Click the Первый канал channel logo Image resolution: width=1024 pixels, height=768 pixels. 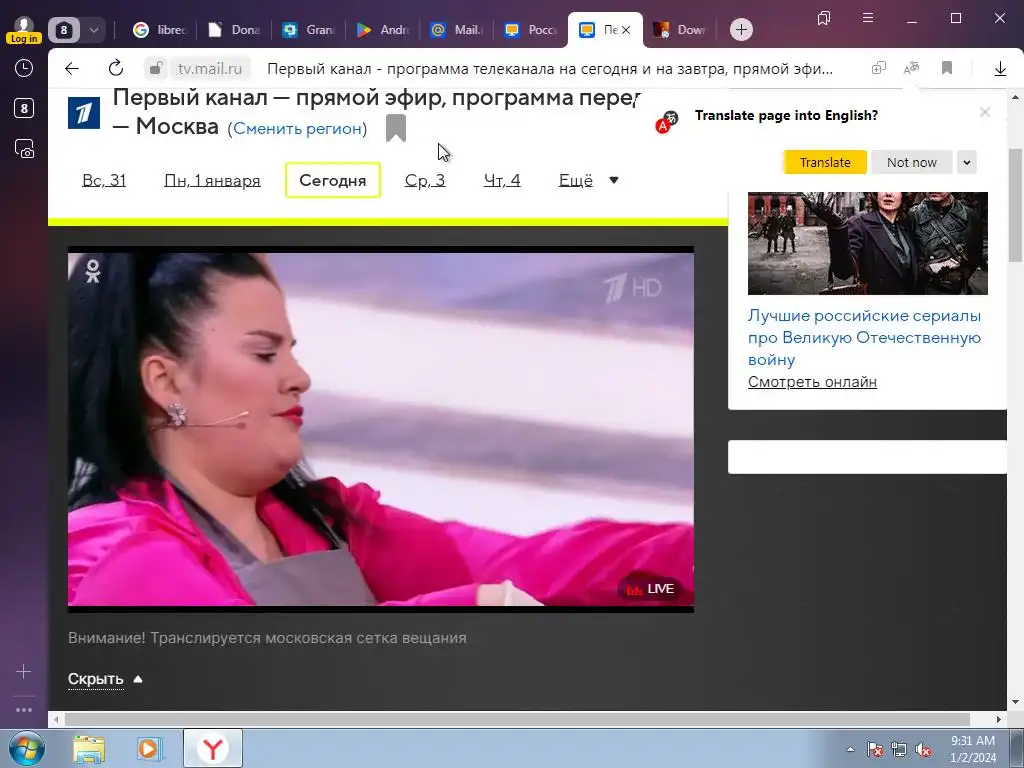tap(84, 113)
